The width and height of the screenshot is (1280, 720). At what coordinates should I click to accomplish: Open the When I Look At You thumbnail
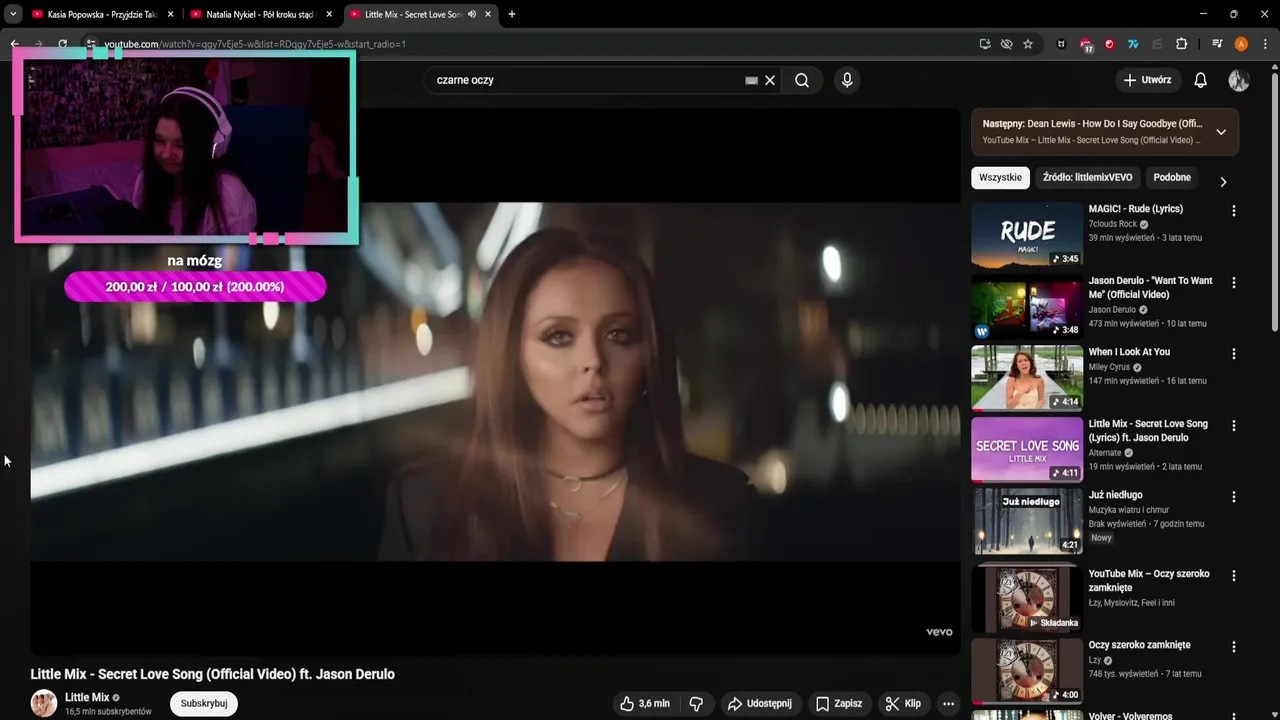[1027, 378]
